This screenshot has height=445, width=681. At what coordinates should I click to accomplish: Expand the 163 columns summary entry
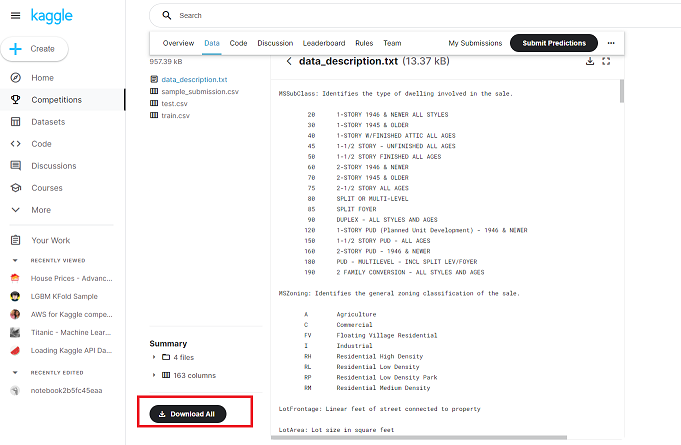pos(154,375)
